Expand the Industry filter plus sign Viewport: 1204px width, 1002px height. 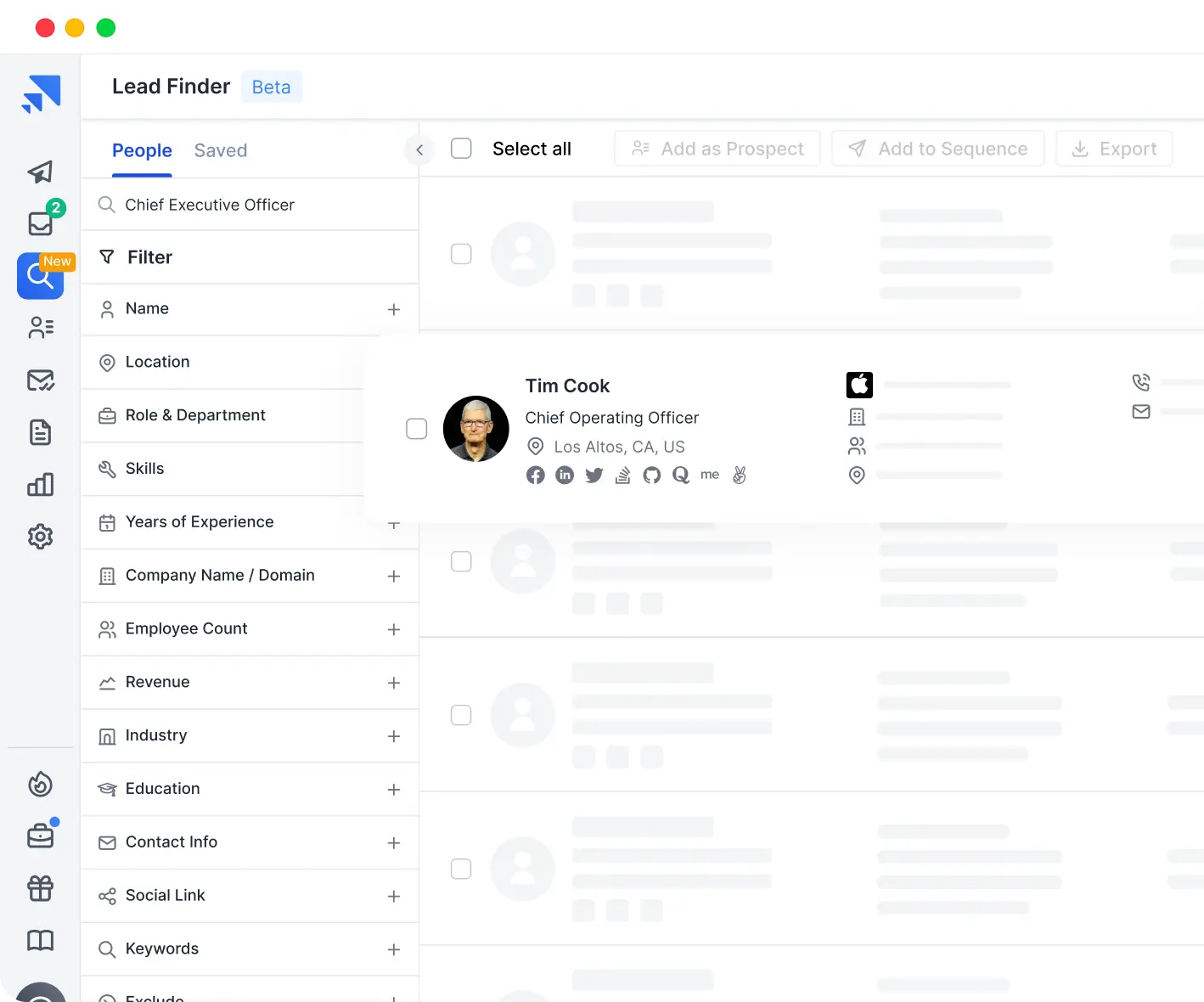pyautogui.click(x=393, y=736)
